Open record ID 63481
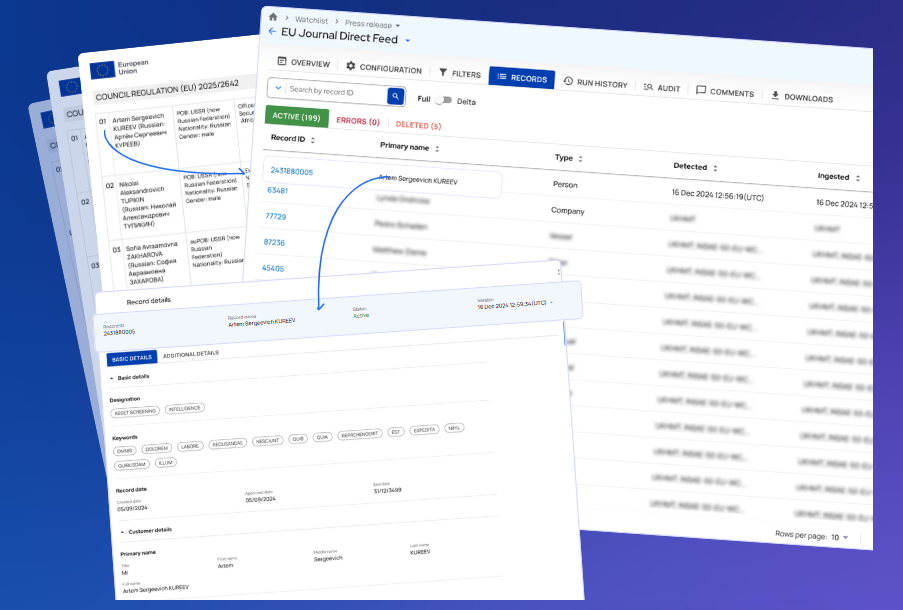Image resolution: width=903 pixels, height=610 pixels. click(278, 190)
